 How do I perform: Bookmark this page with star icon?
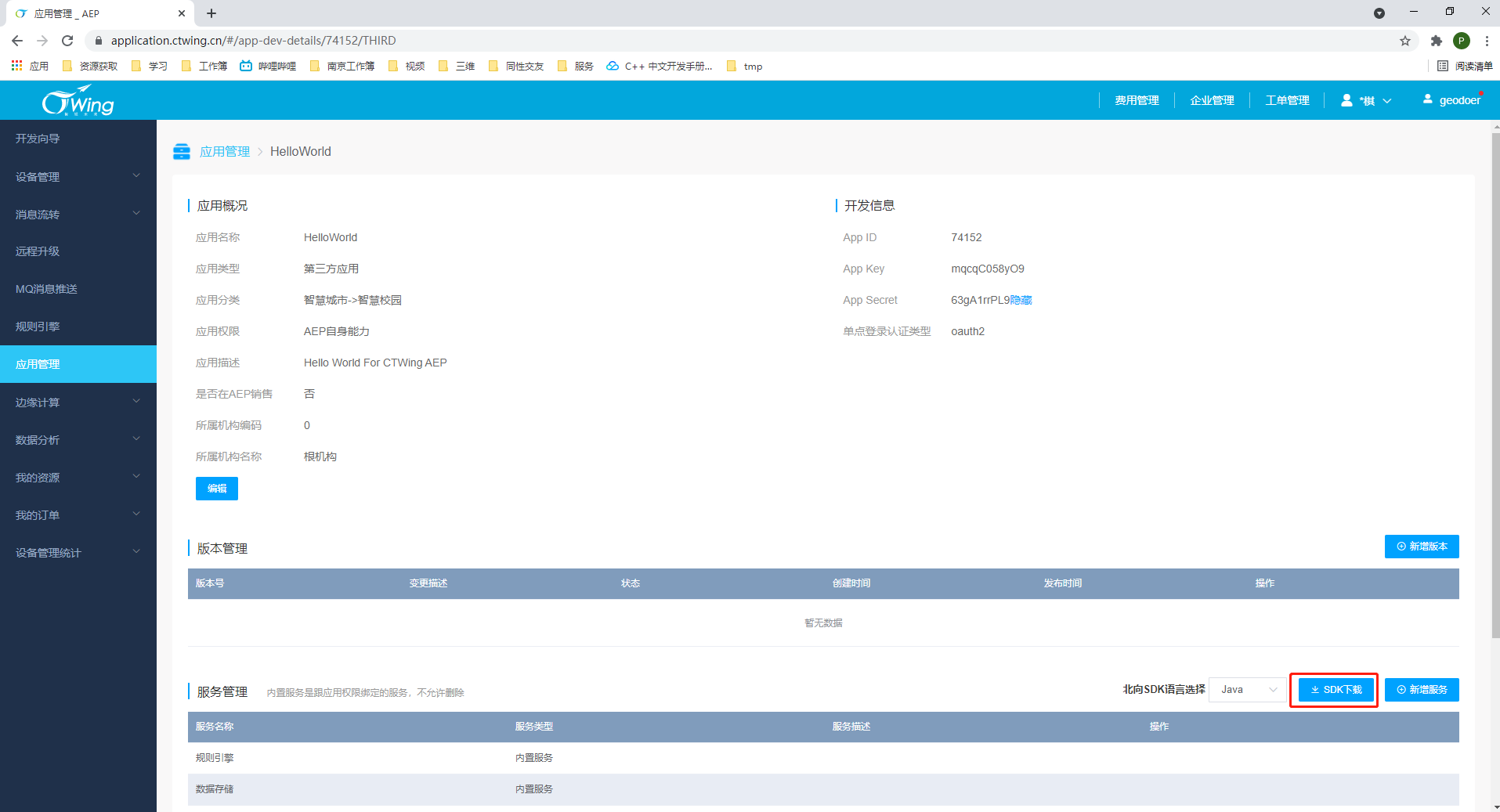[1405, 41]
